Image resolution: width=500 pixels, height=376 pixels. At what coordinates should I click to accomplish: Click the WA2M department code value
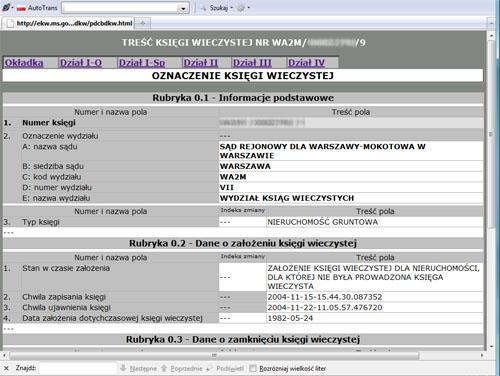(x=233, y=177)
